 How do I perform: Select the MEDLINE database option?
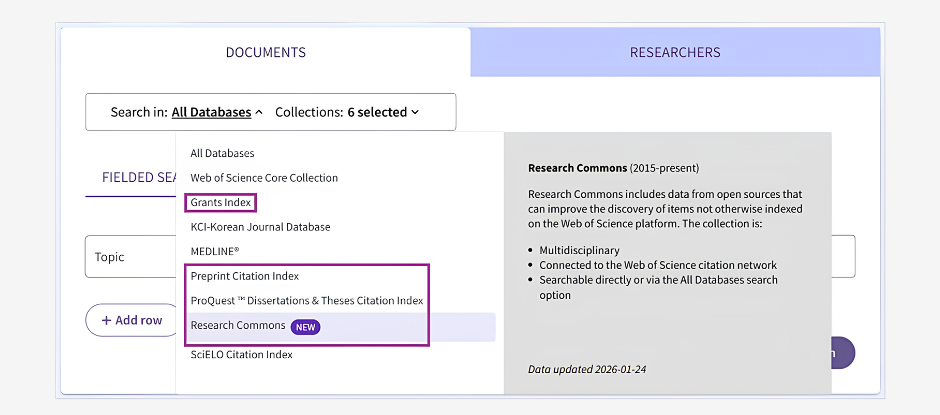215,252
